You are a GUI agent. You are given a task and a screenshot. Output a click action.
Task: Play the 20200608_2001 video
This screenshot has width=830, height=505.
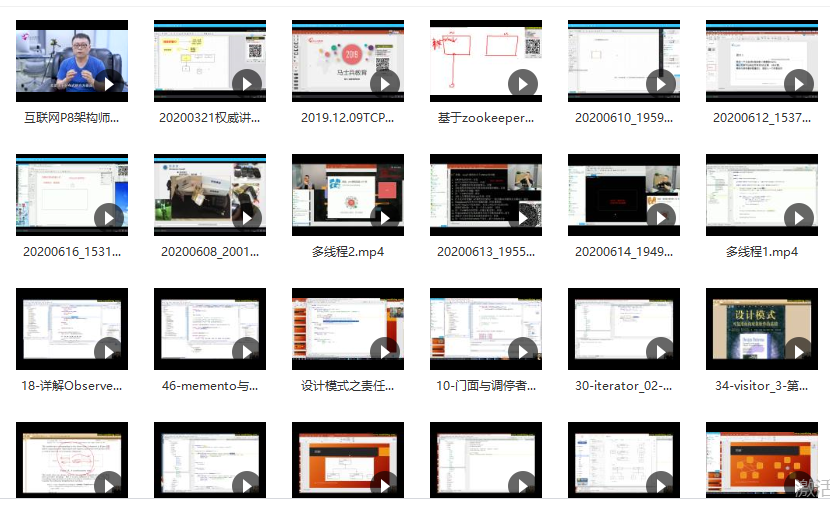point(247,218)
